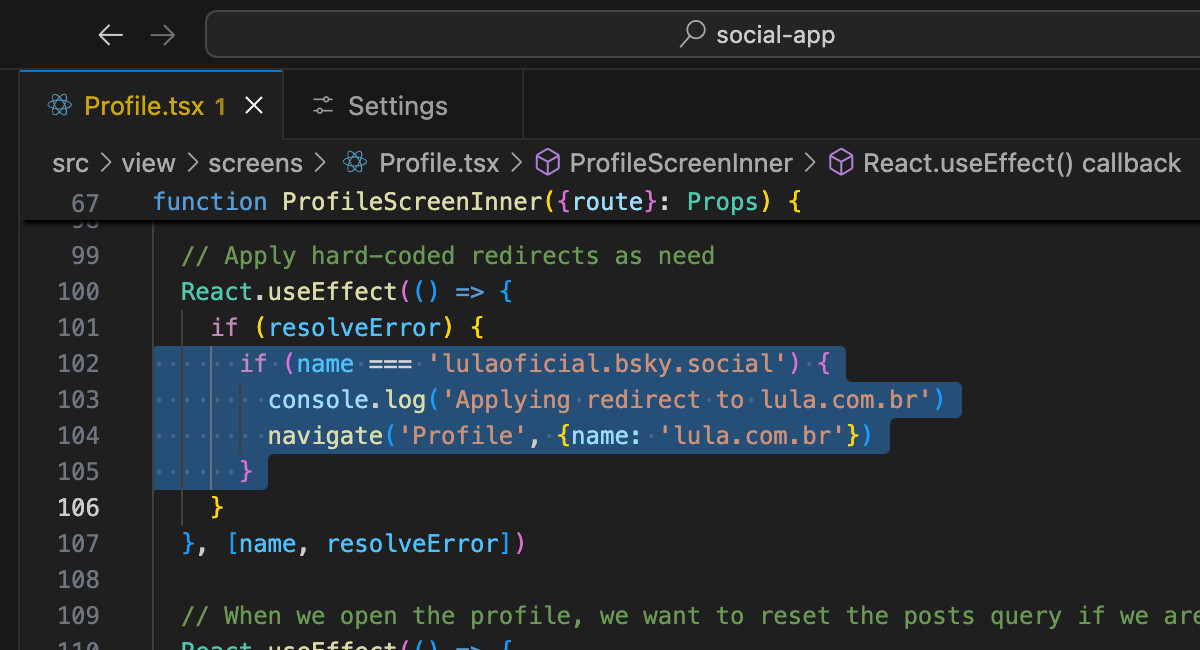Click the cube icon before ProfileScreenInner breadcrumb
This screenshot has height=650, width=1200.
pyautogui.click(x=547, y=163)
